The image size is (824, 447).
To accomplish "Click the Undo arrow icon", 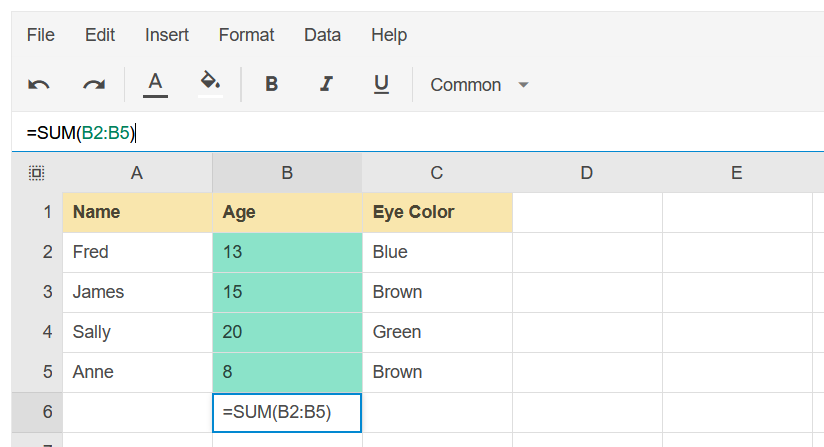I will pos(39,85).
